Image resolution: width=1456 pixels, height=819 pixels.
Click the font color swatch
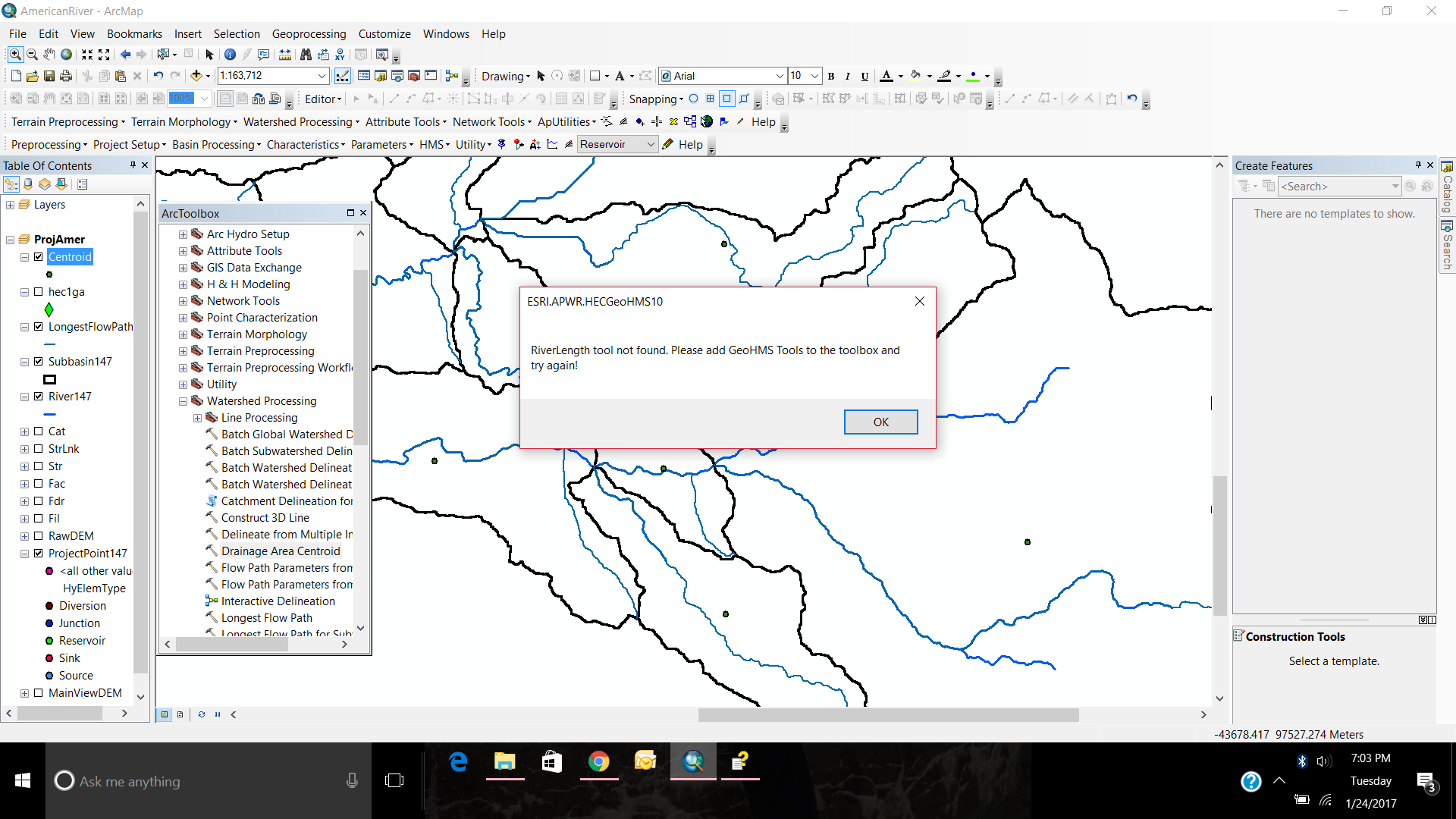click(x=886, y=76)
